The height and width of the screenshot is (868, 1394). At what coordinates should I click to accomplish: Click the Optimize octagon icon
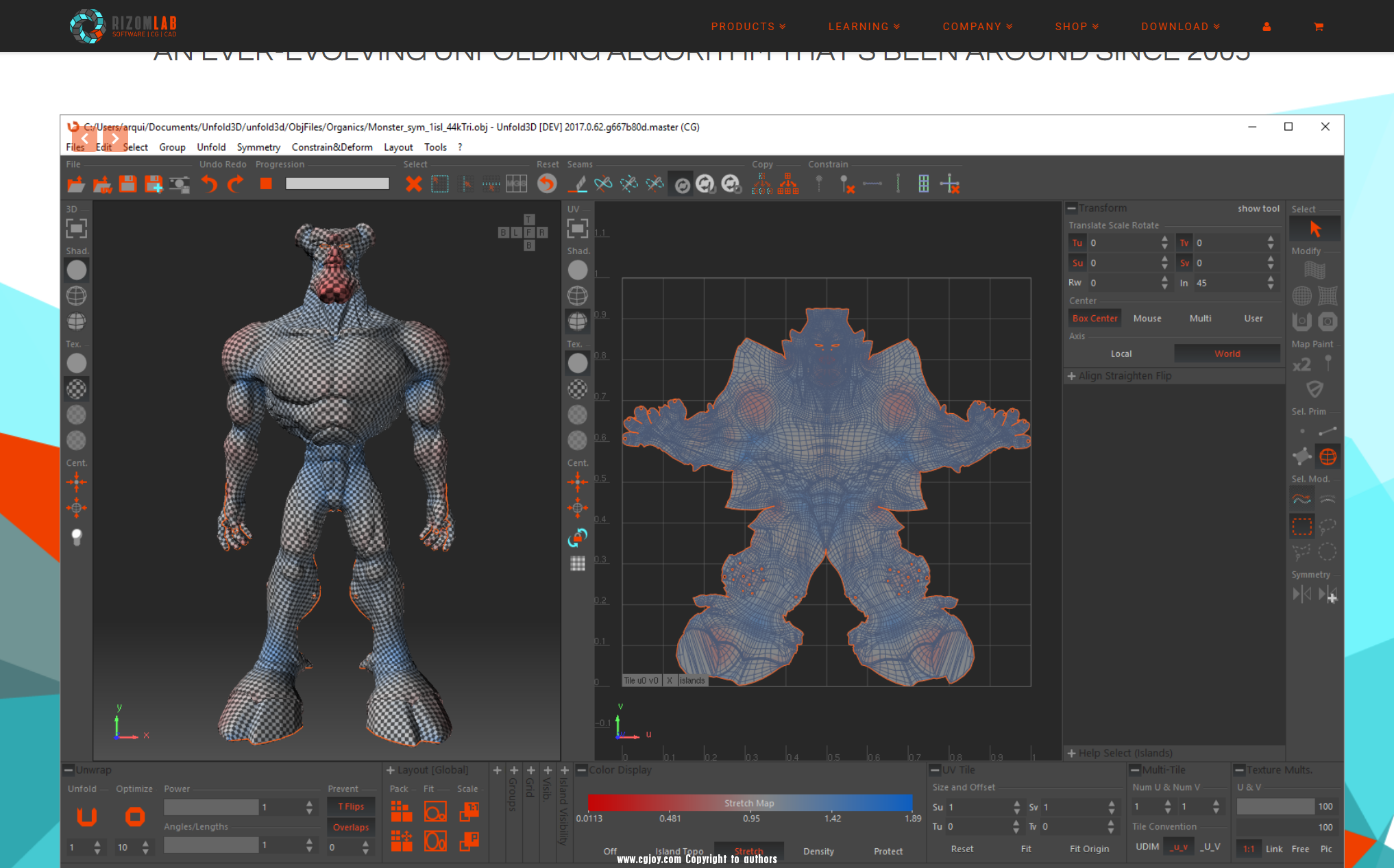135,817
